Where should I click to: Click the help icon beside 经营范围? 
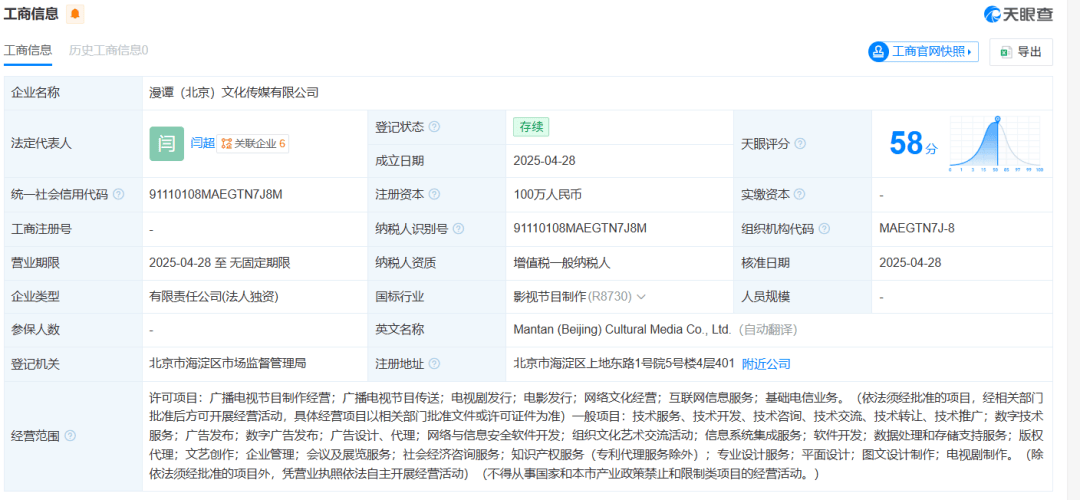pos(70,436)
